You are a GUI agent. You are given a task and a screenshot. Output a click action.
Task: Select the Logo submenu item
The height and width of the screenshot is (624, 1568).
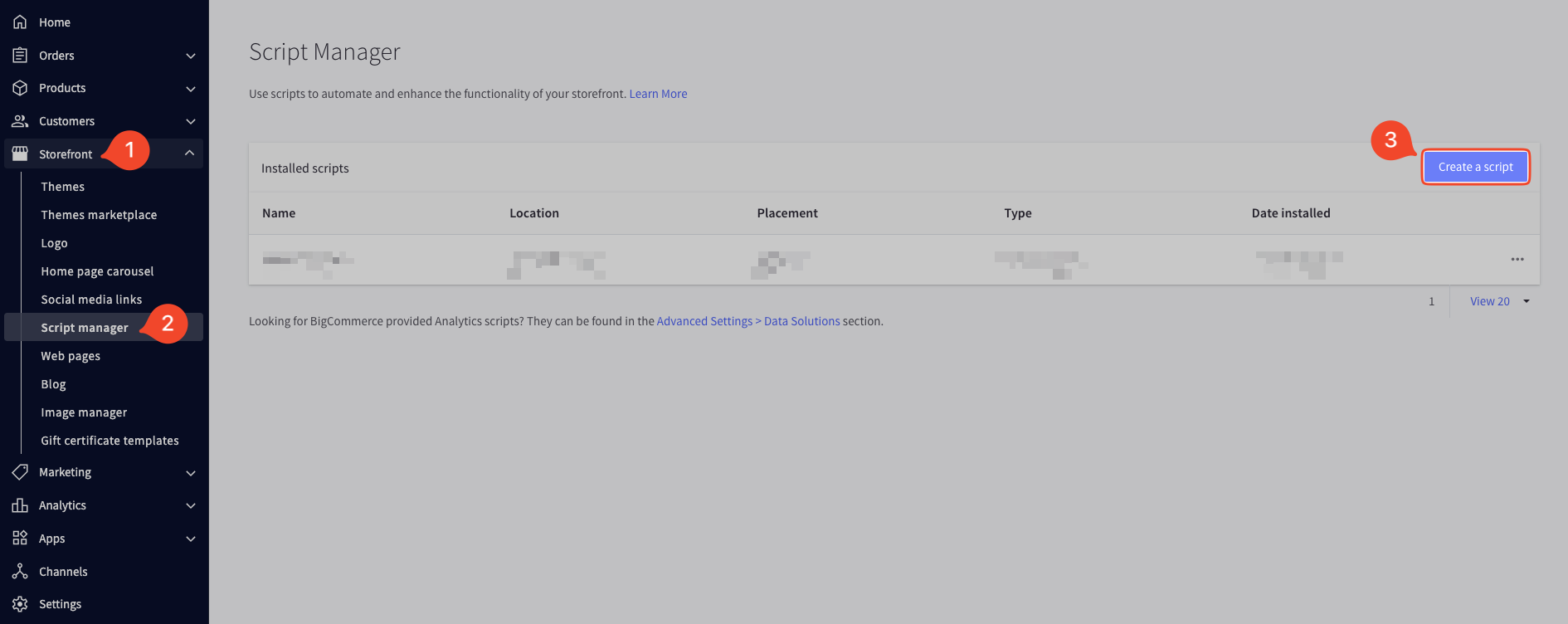(x=54, y=243)
